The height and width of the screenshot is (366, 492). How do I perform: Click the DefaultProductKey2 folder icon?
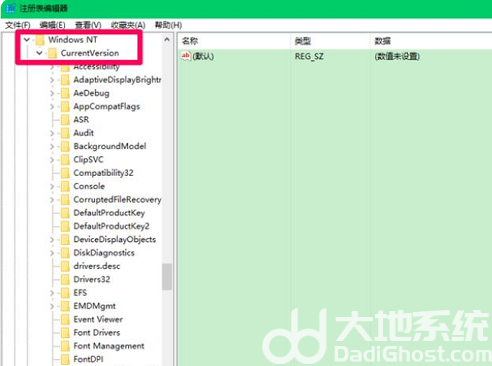(65, 226)
